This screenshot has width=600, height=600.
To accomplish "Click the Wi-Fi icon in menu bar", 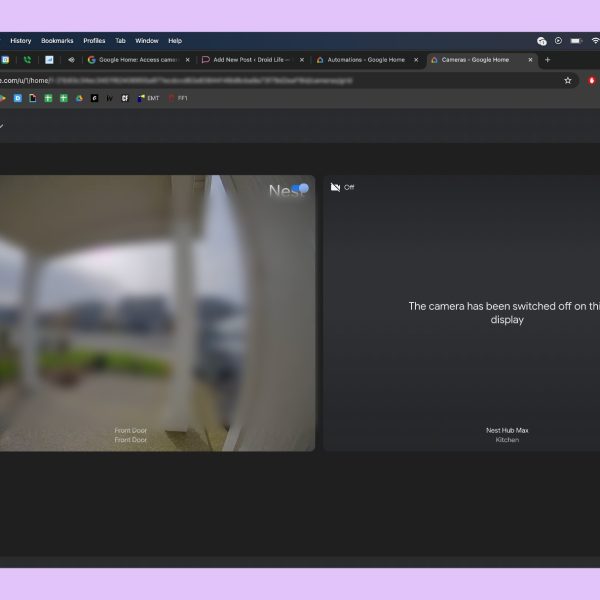I will tap(593, 41).
